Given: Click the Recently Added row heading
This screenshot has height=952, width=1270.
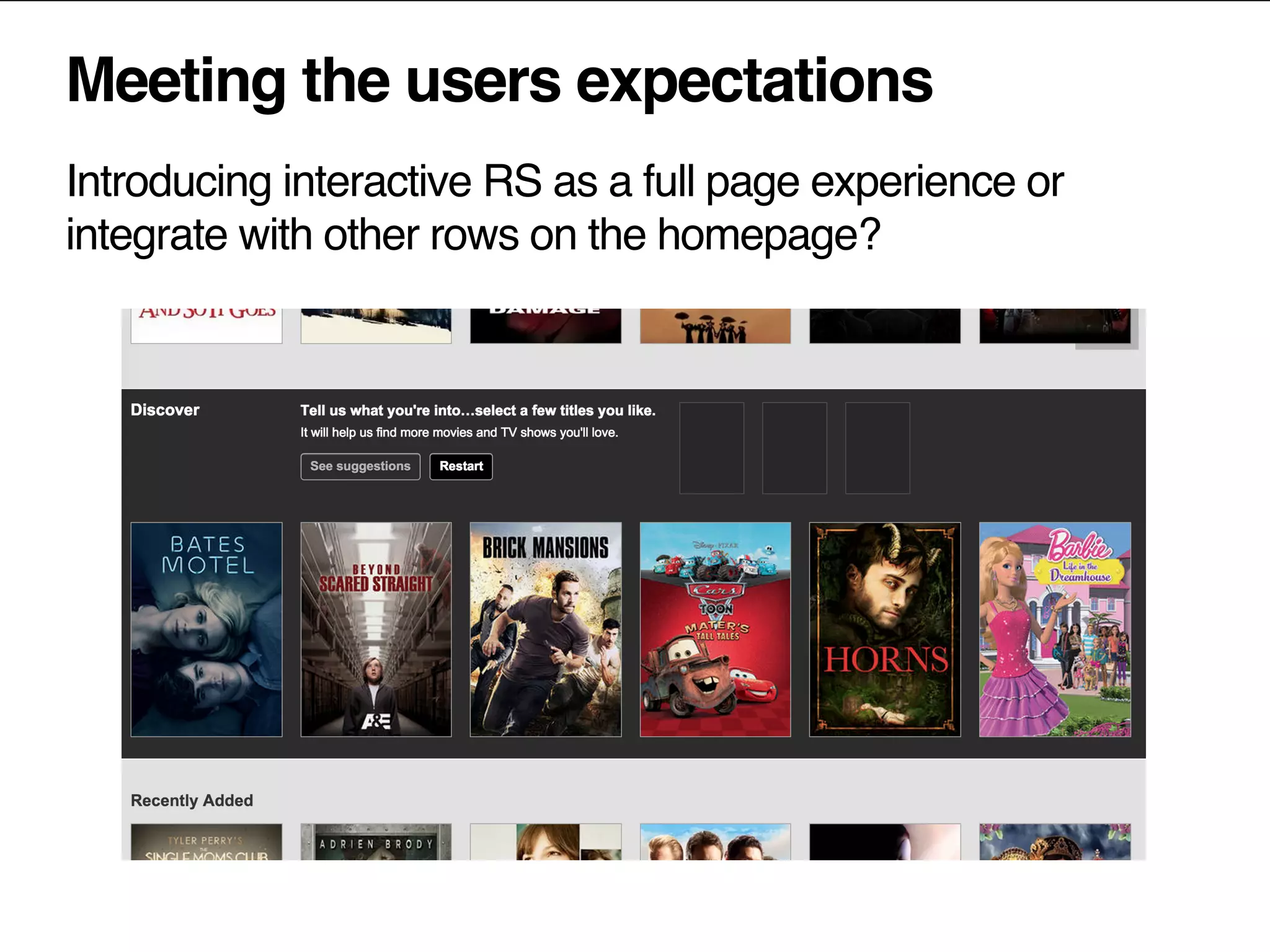Looking at the screenshot, I should tap(192, 800).
